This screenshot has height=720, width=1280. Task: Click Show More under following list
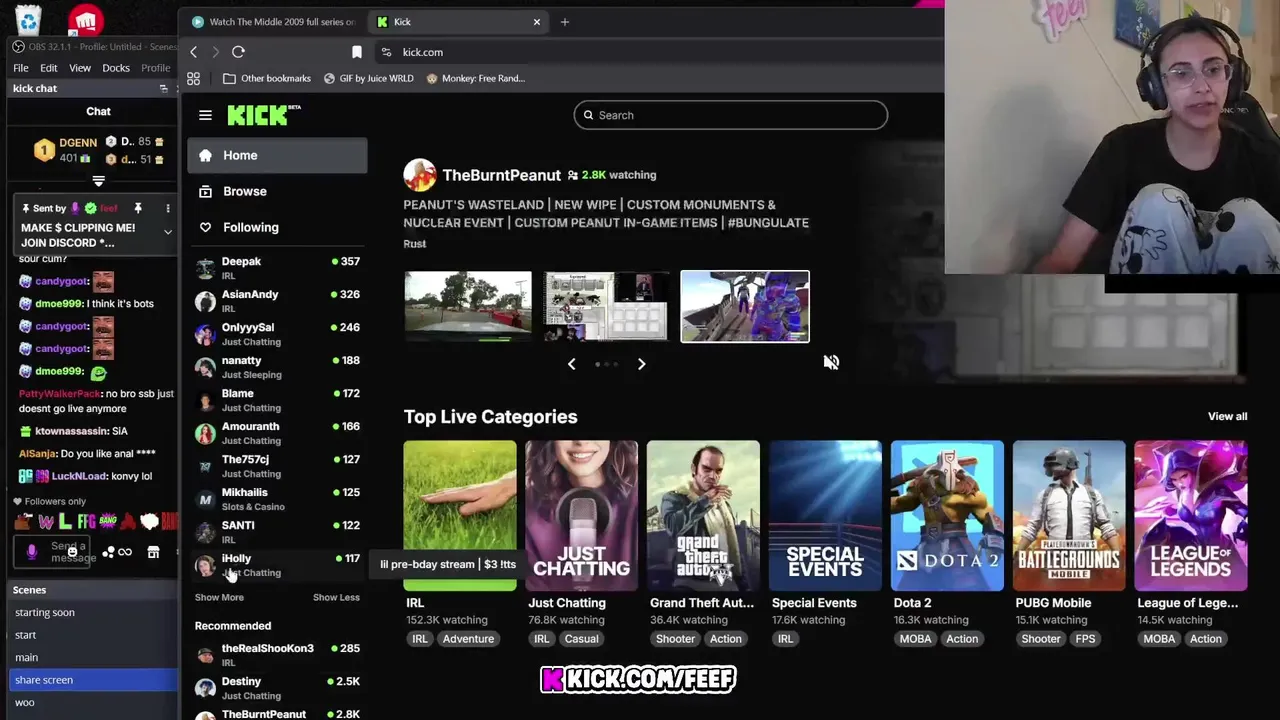pos(219,597)
